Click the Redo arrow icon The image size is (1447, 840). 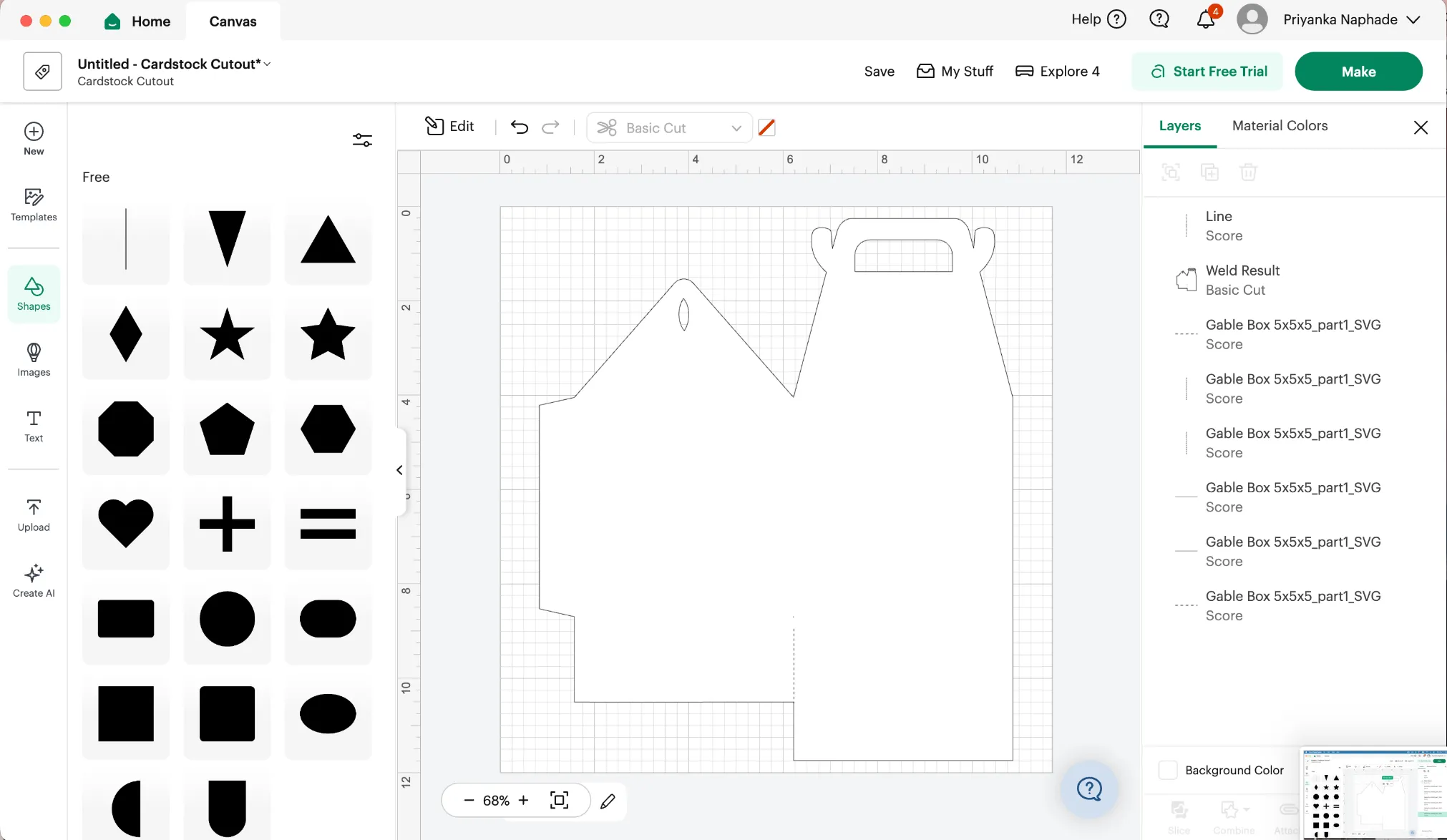click(550, 127)
